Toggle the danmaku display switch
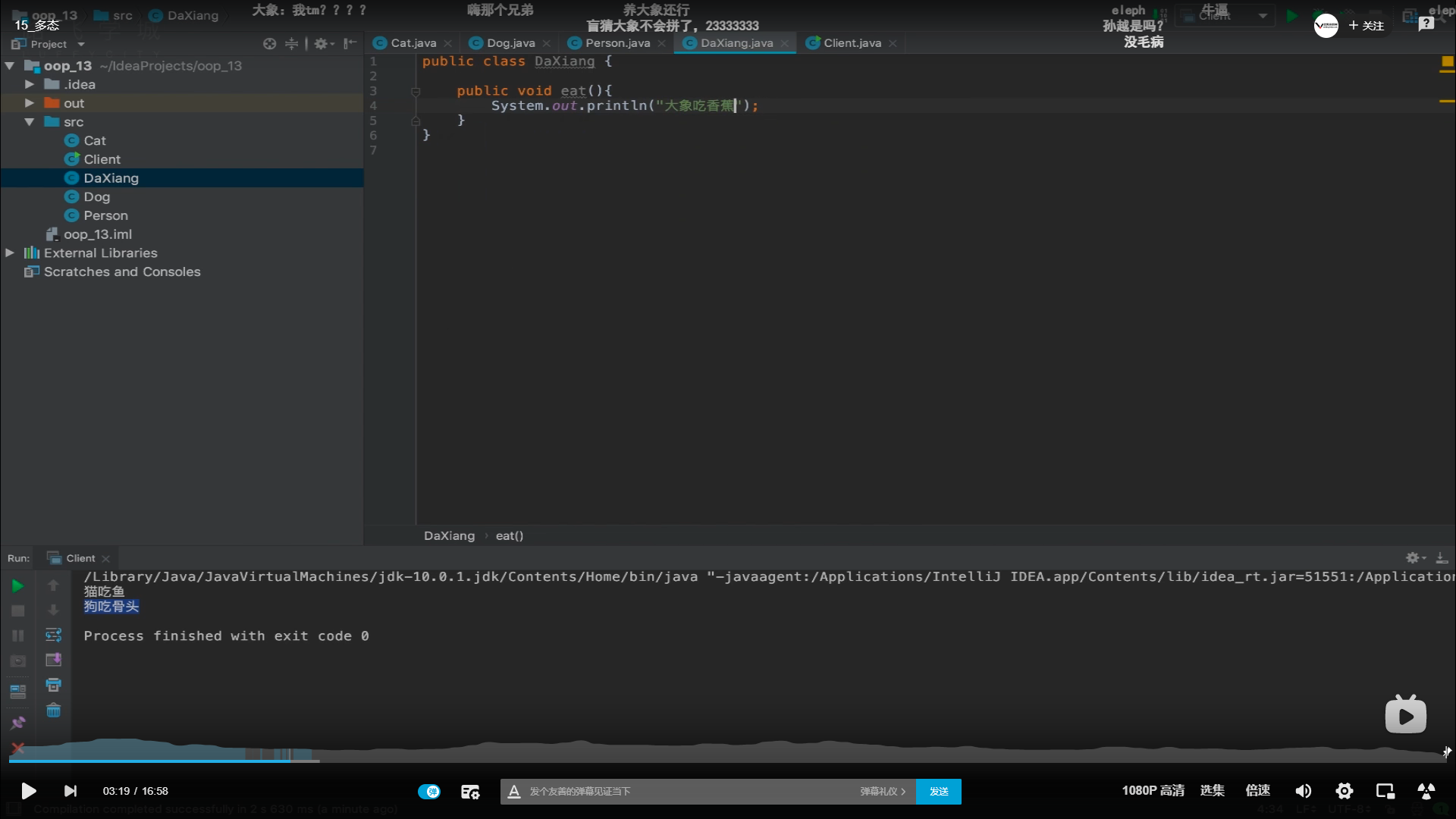The width and height of the screenshot is (1456, 819). pyautogui.click(x=428, y=791)
